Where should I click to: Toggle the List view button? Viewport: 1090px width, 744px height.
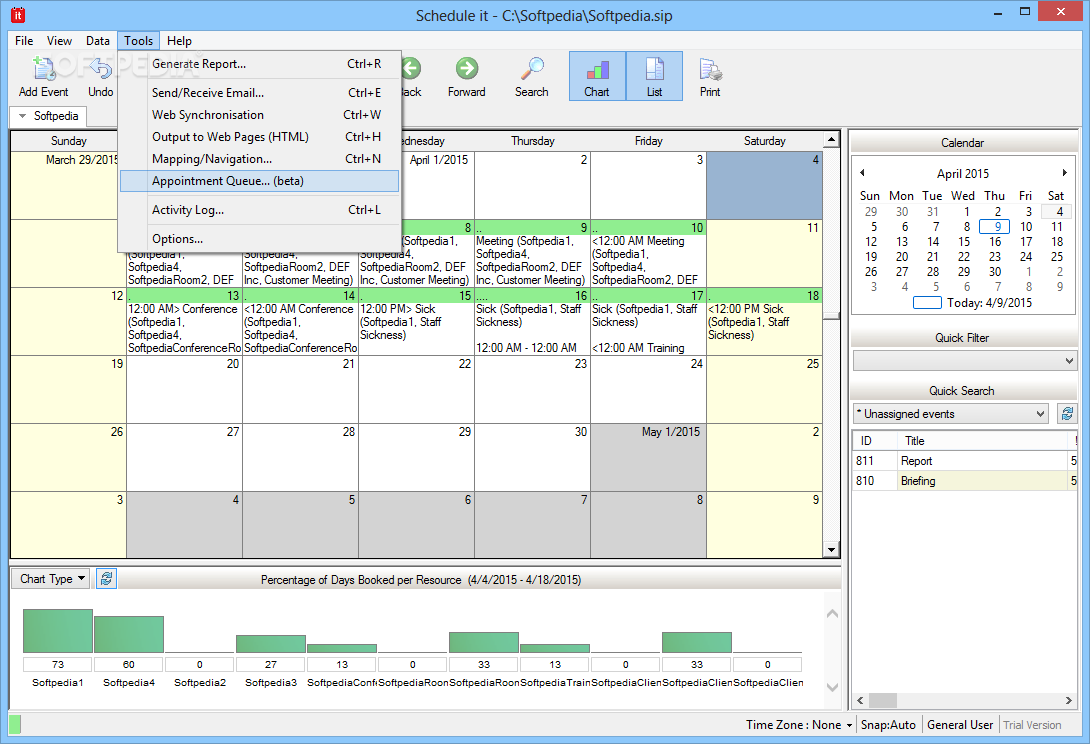654,76
